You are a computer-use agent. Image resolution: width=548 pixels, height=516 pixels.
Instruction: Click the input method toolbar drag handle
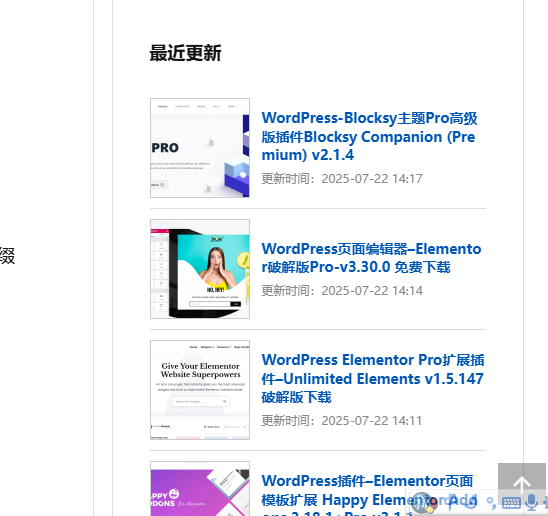(x=409, y=503)
